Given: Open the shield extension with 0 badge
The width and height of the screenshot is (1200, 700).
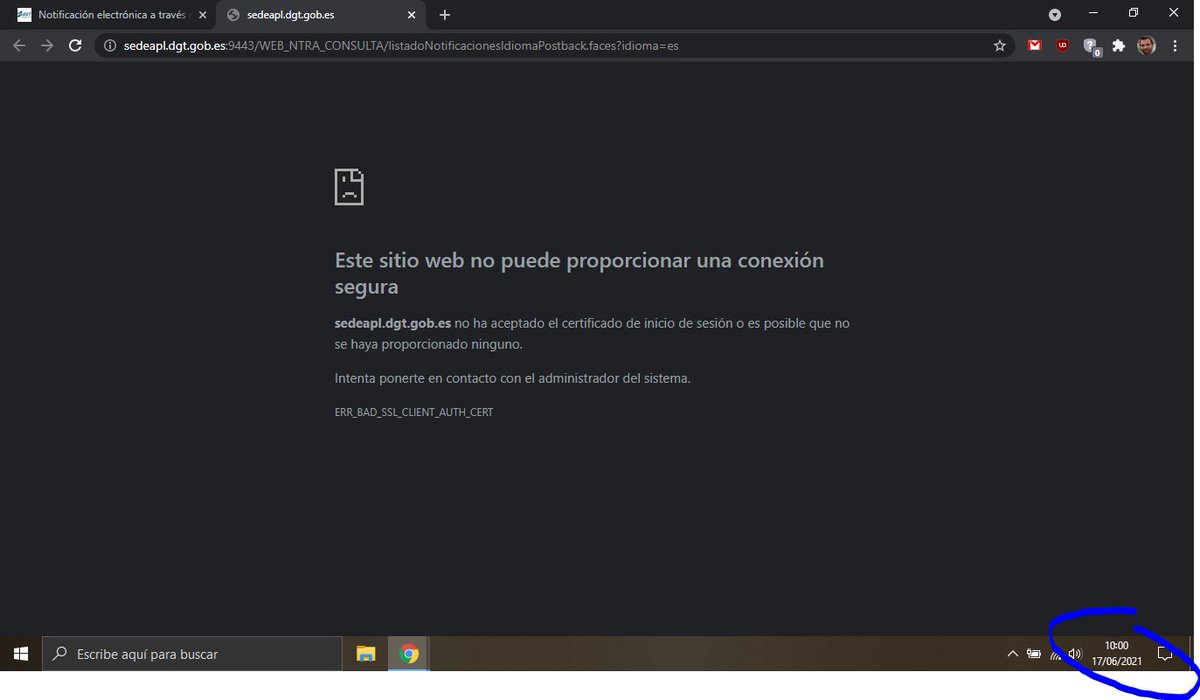Looking at the screenshot, I should [x=1092, y=47].
